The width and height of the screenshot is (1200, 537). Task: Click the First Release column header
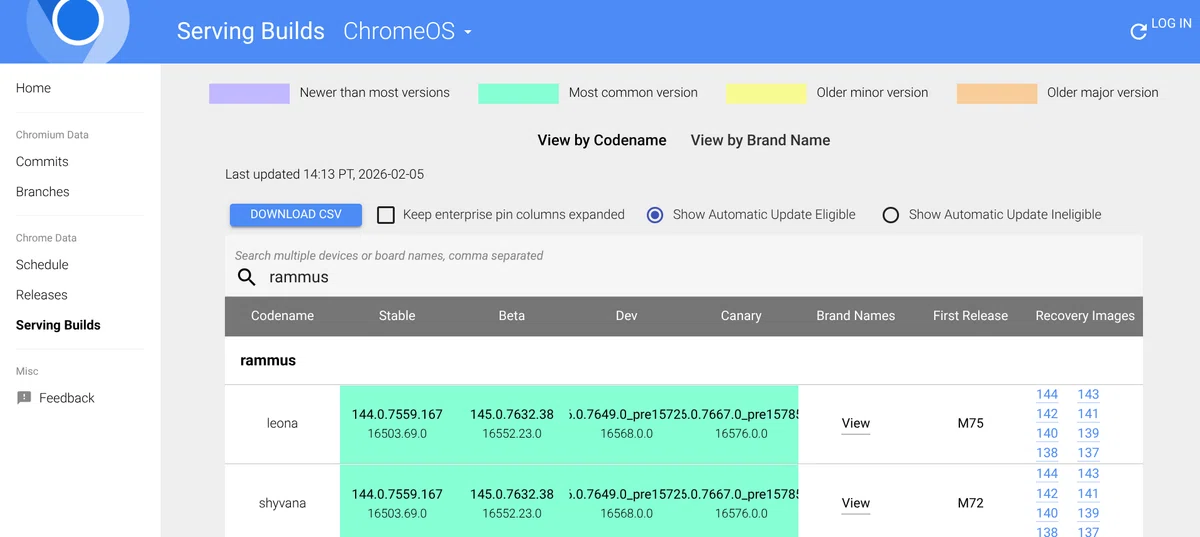[x=970, y=315]
